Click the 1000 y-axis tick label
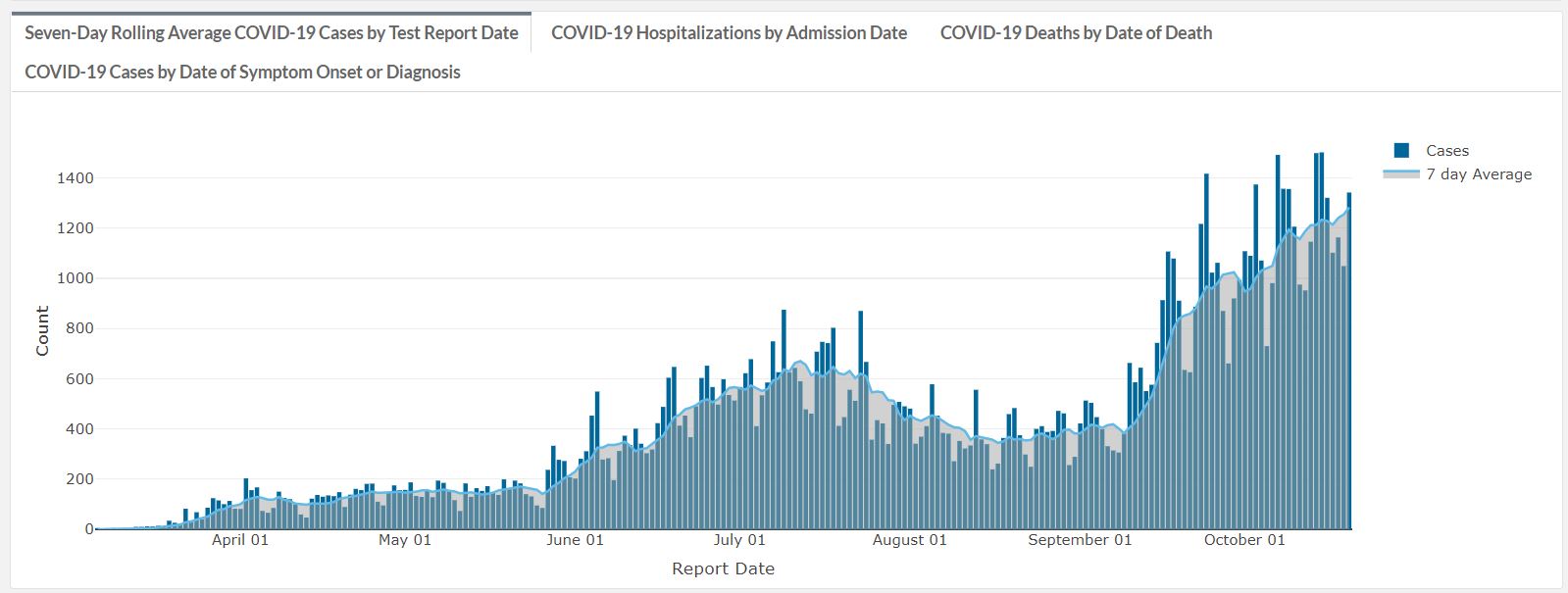 pos(75,278)
